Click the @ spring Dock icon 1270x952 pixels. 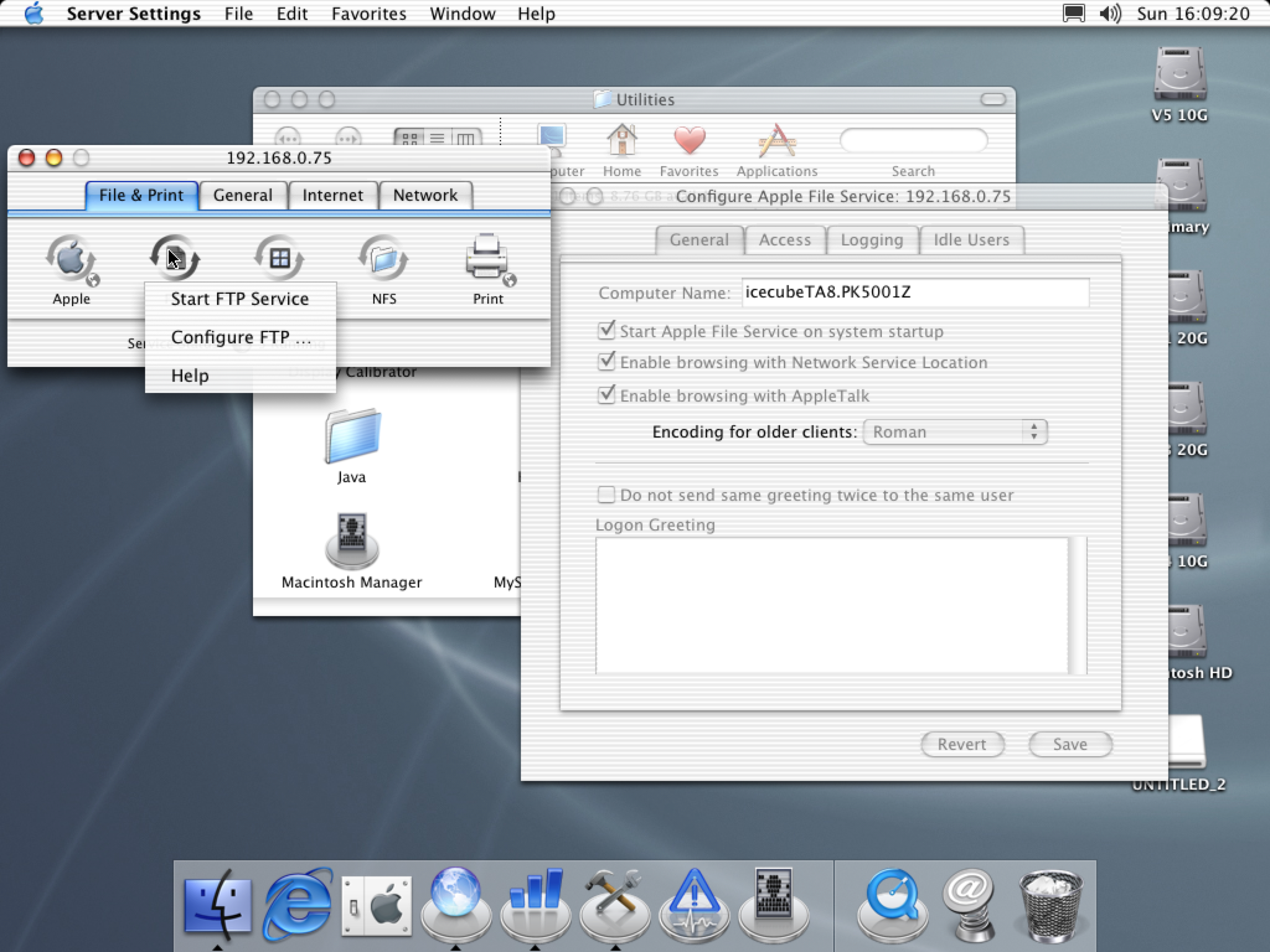[x=969, y=905]
